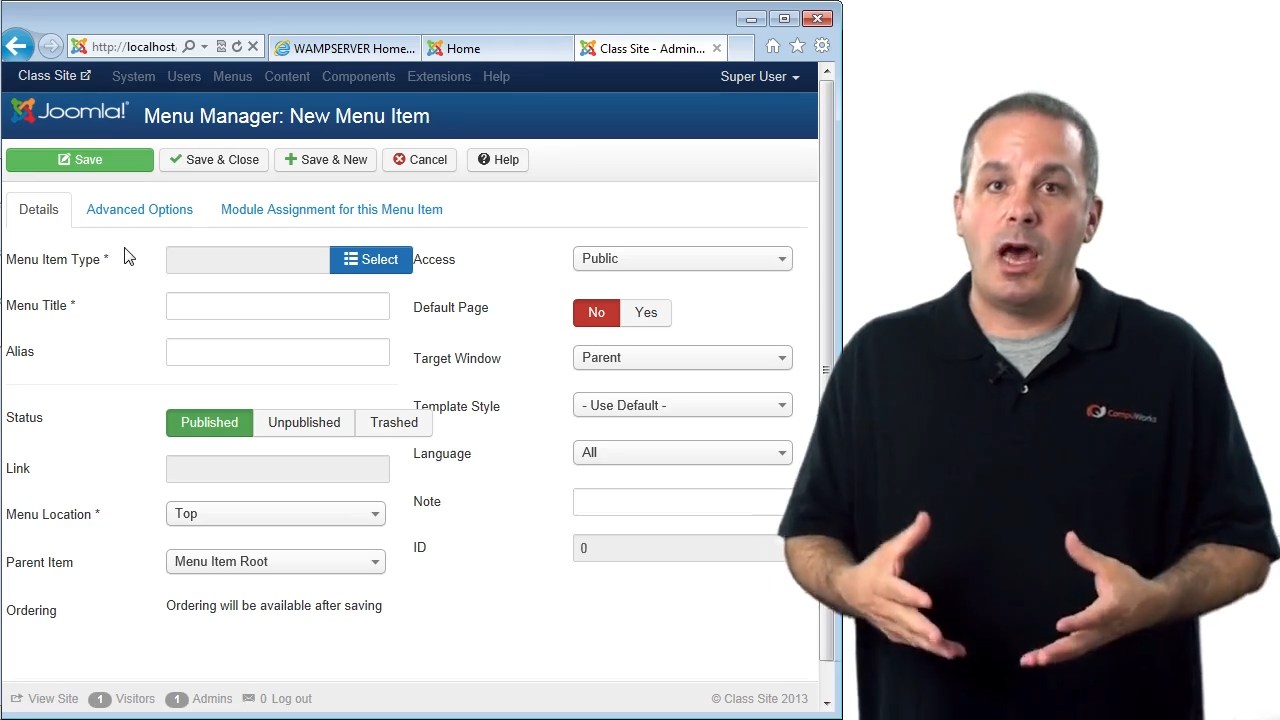Click the browser forward arrow button
Screen dimensions: 1280x720
(51, 47)
